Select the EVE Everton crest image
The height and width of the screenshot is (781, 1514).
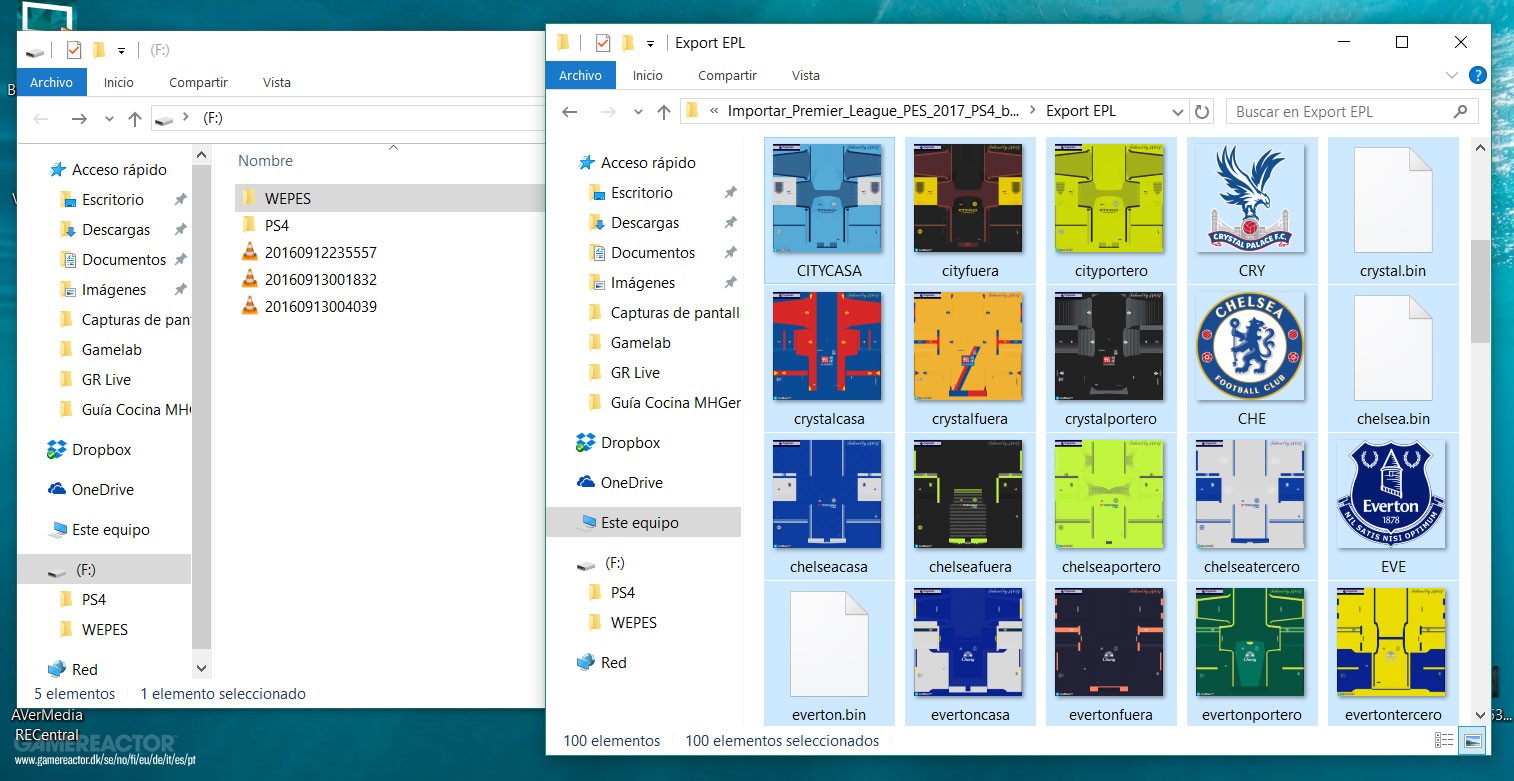tap(1393, 495)
